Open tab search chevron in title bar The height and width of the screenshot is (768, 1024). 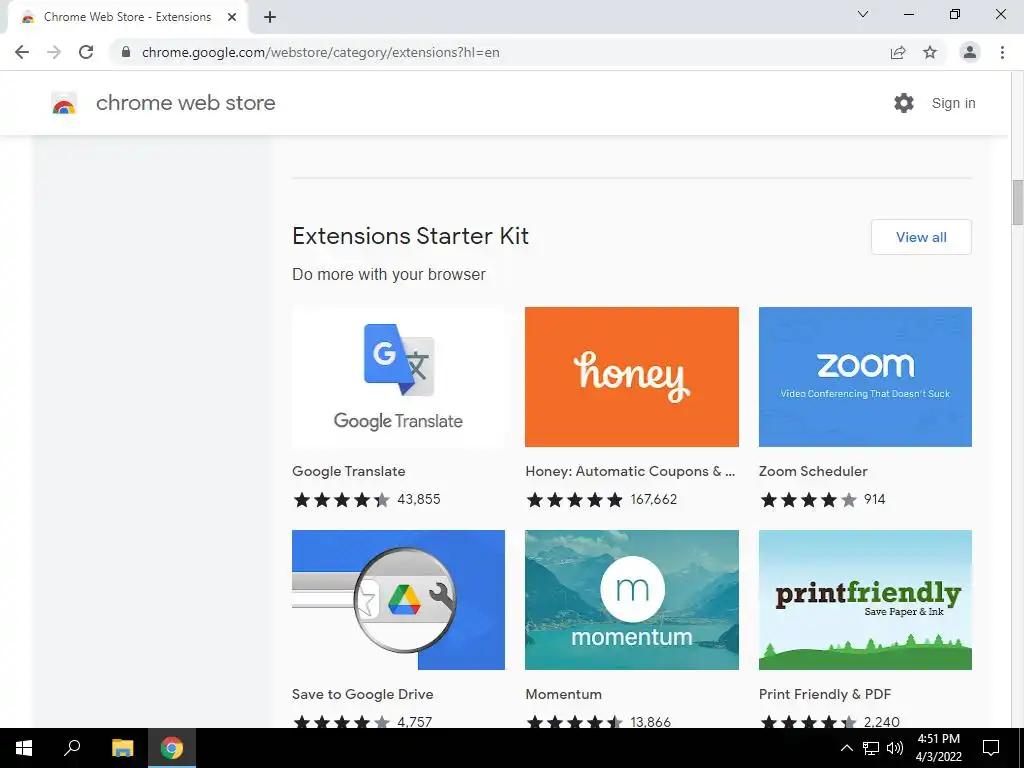[863, 14]
